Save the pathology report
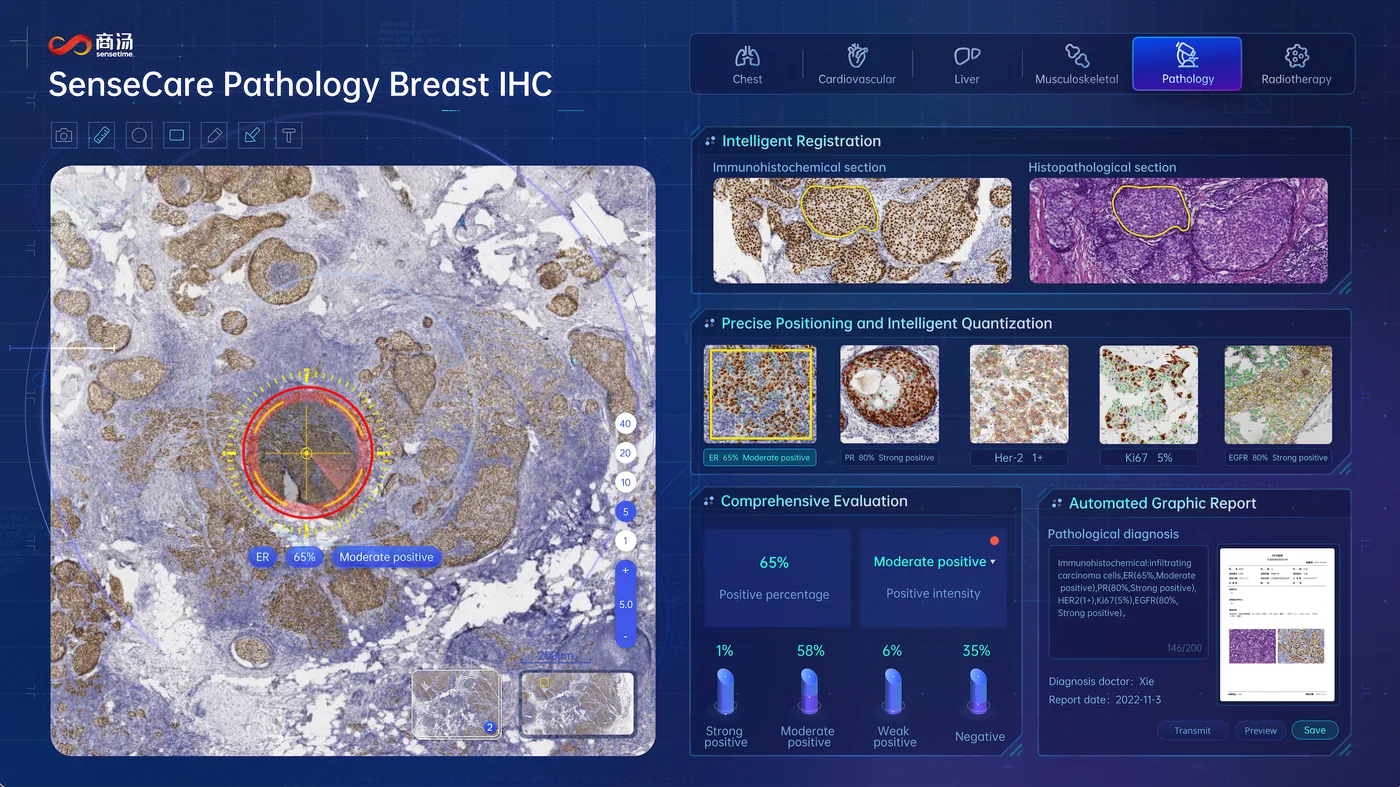The image size is (1400, 787). 1315,730
